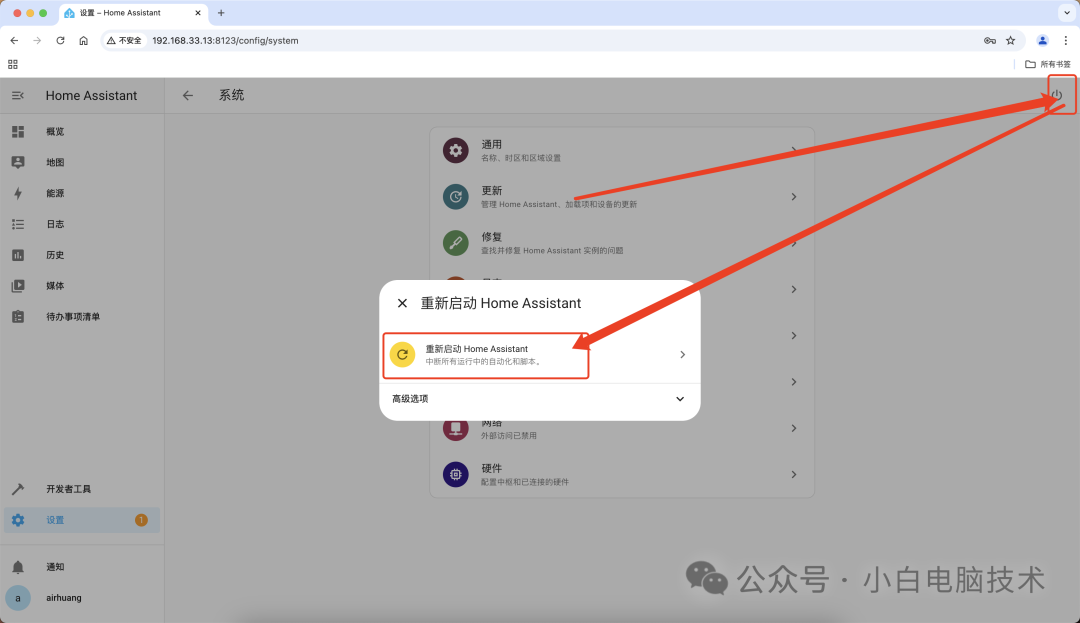Open the 概览 overview dashboard icon
The image size is (1080, 623).
click(x=18, y=131)
